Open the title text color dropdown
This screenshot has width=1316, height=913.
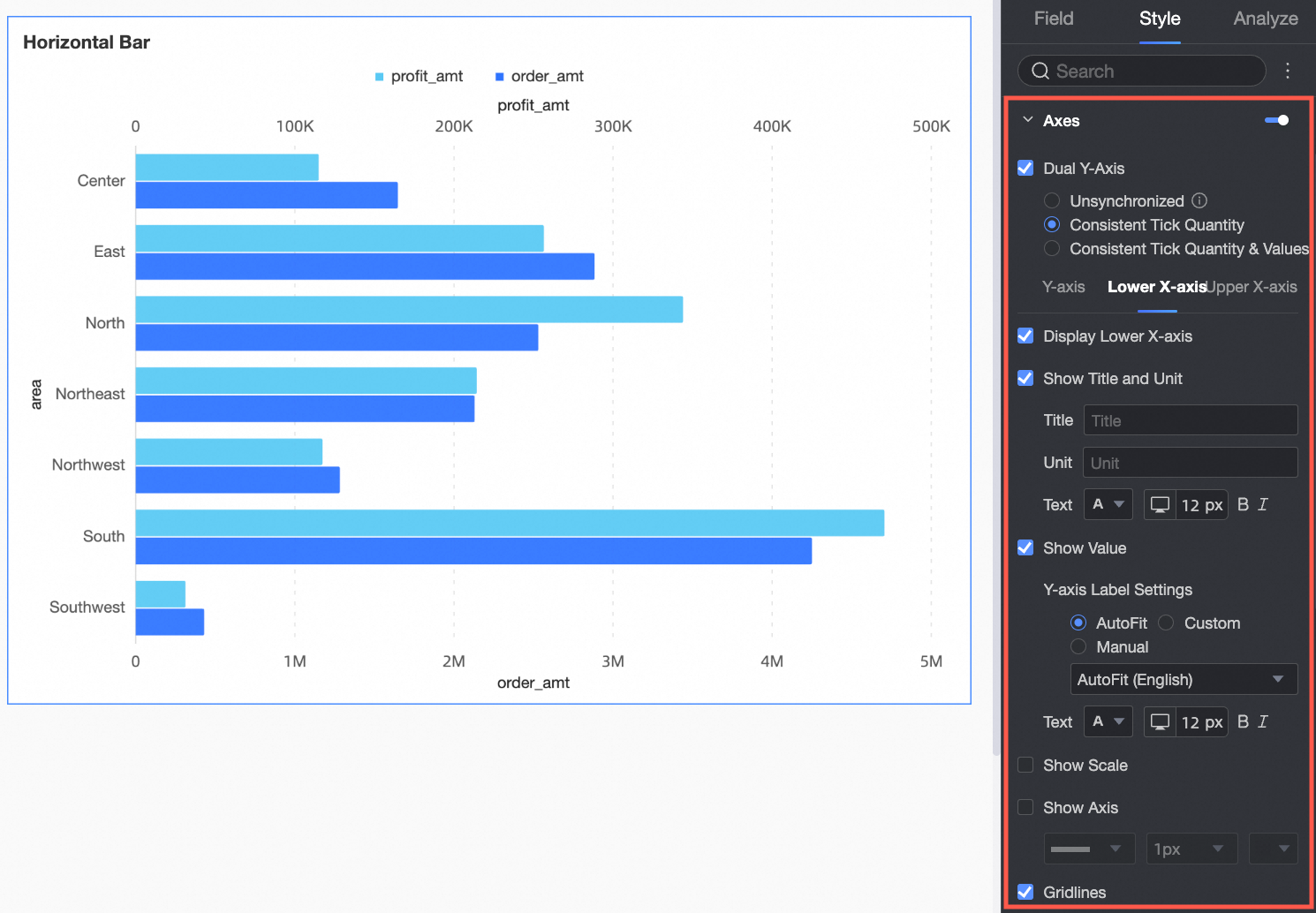[x=1108, y=504]
